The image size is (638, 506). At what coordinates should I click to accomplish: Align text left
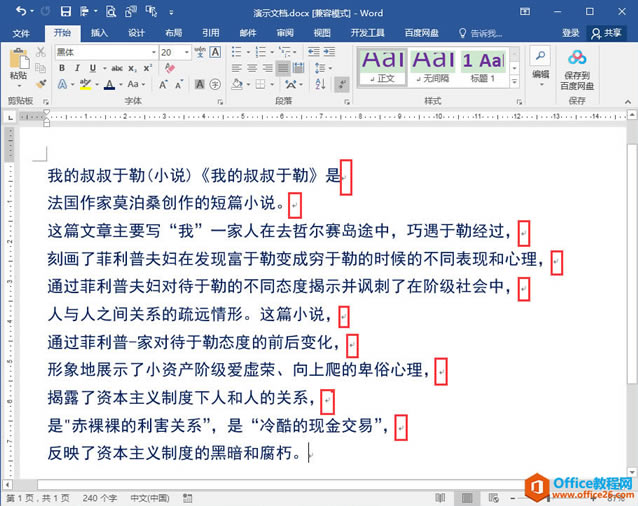pos(236,68)
